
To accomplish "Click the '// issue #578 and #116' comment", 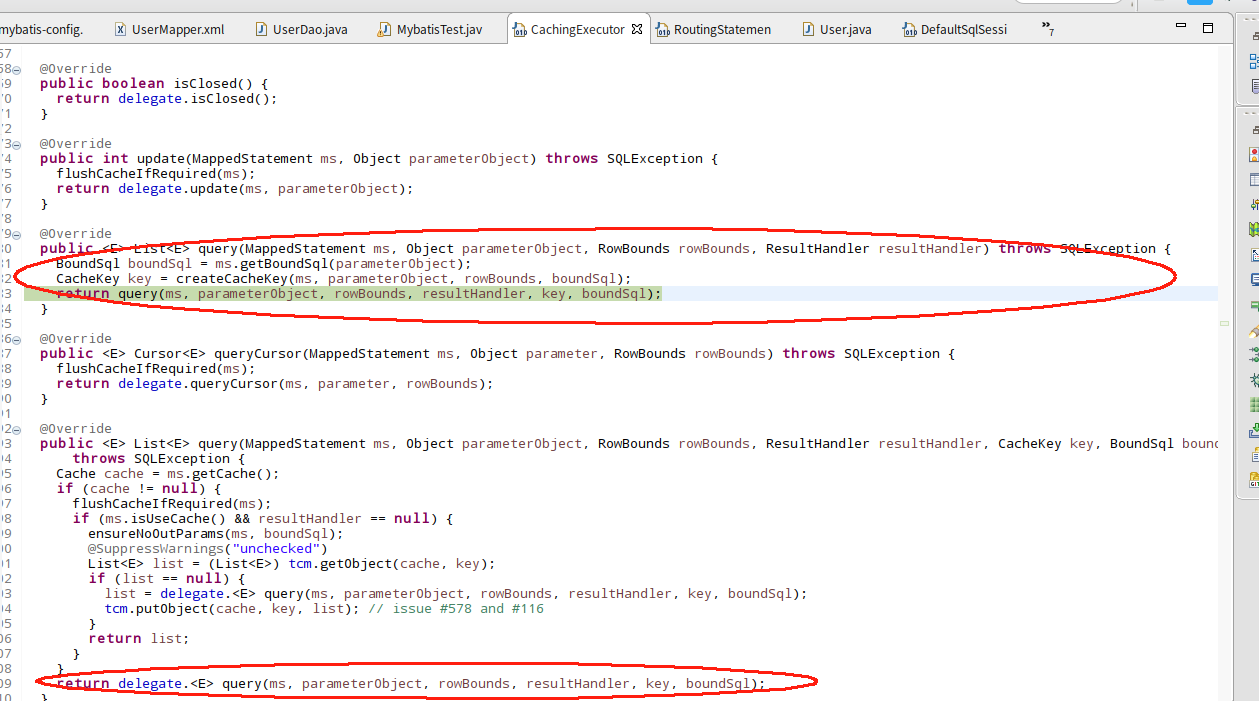I will point(456,609).
